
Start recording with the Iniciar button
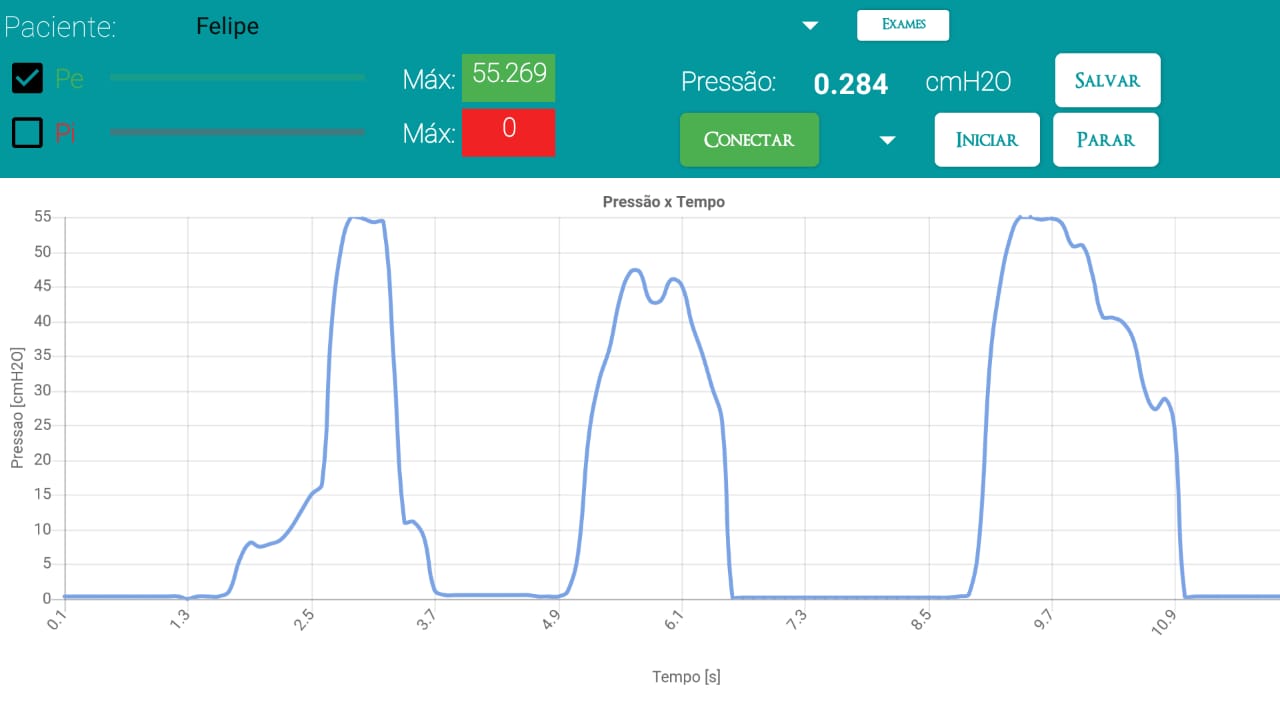click(986, 139)
